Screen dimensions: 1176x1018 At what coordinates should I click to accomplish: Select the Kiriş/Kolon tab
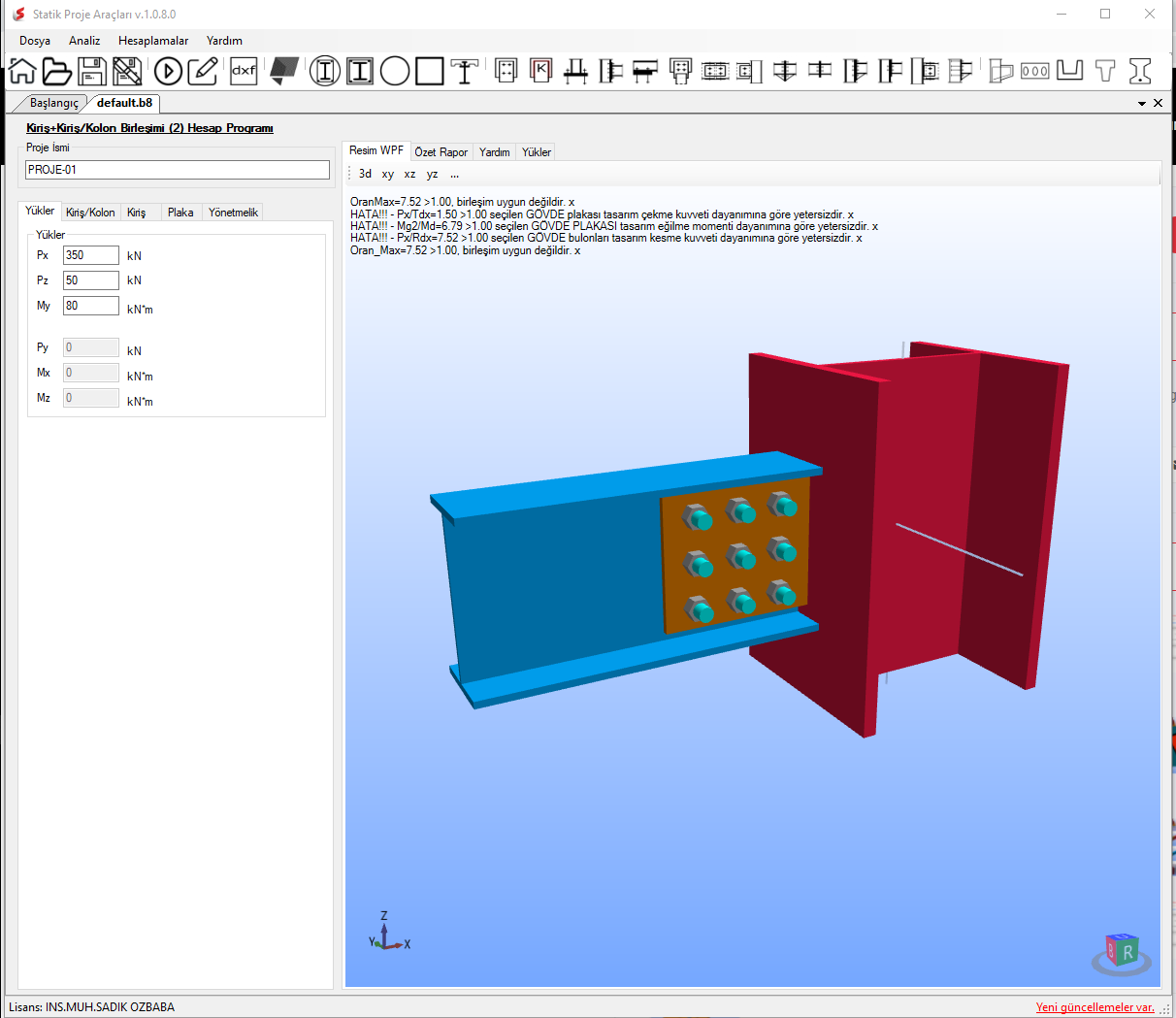90,213
